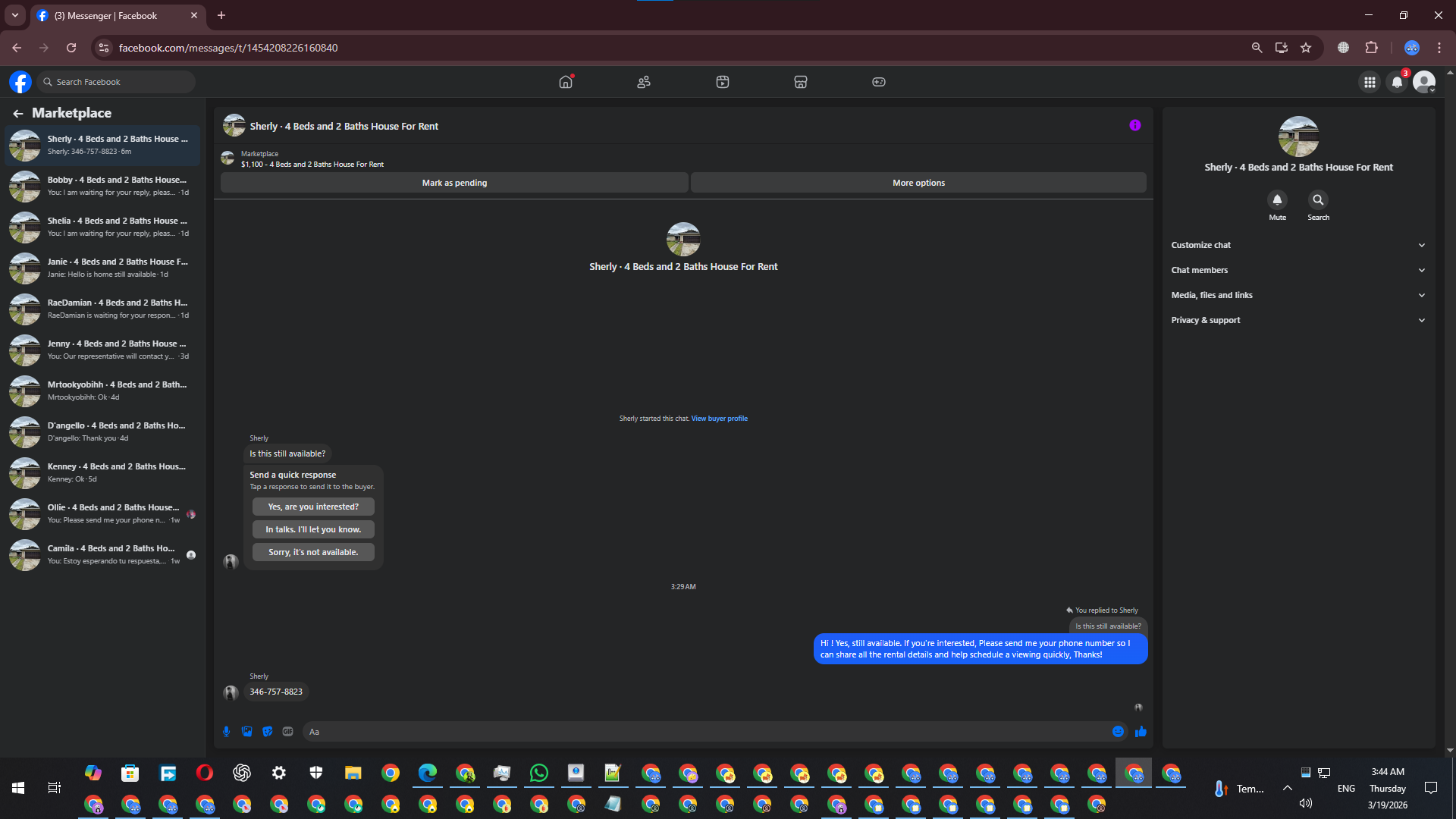Toggle the conversation information panel icon
The height and width of the screenshot is (819, 1456).
pos(1134,126)
